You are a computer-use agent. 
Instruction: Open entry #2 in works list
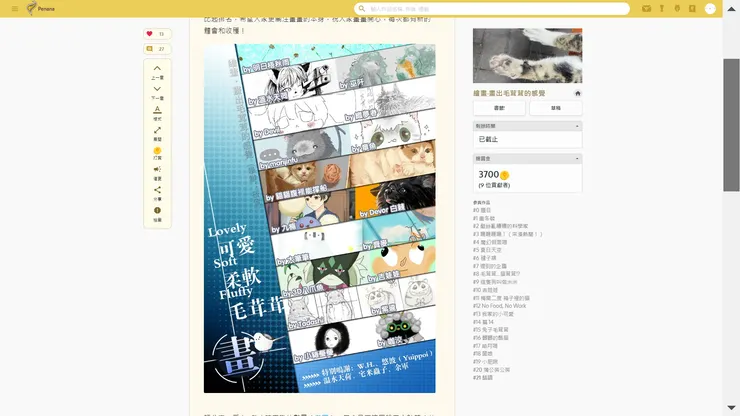coord(500,226)
